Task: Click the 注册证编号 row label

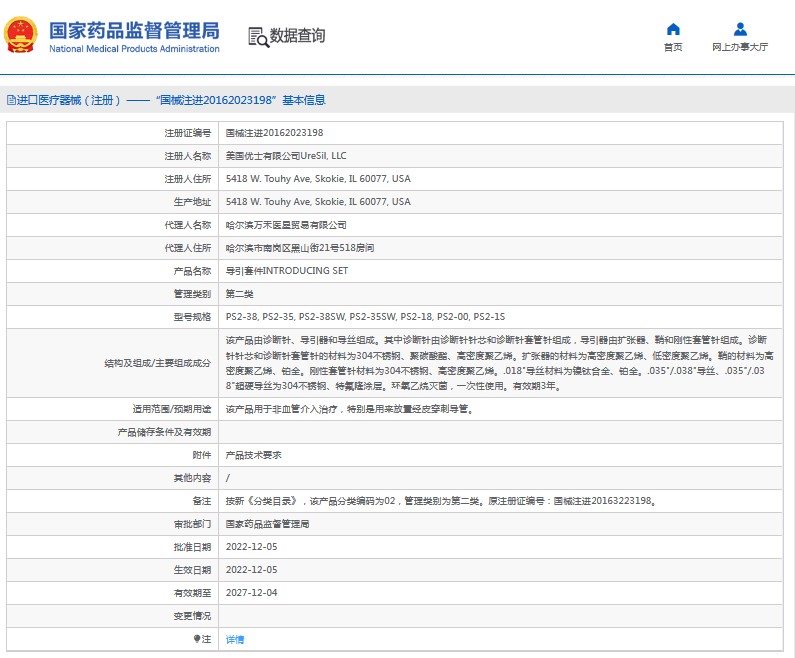Action: (x=188, y=133)
